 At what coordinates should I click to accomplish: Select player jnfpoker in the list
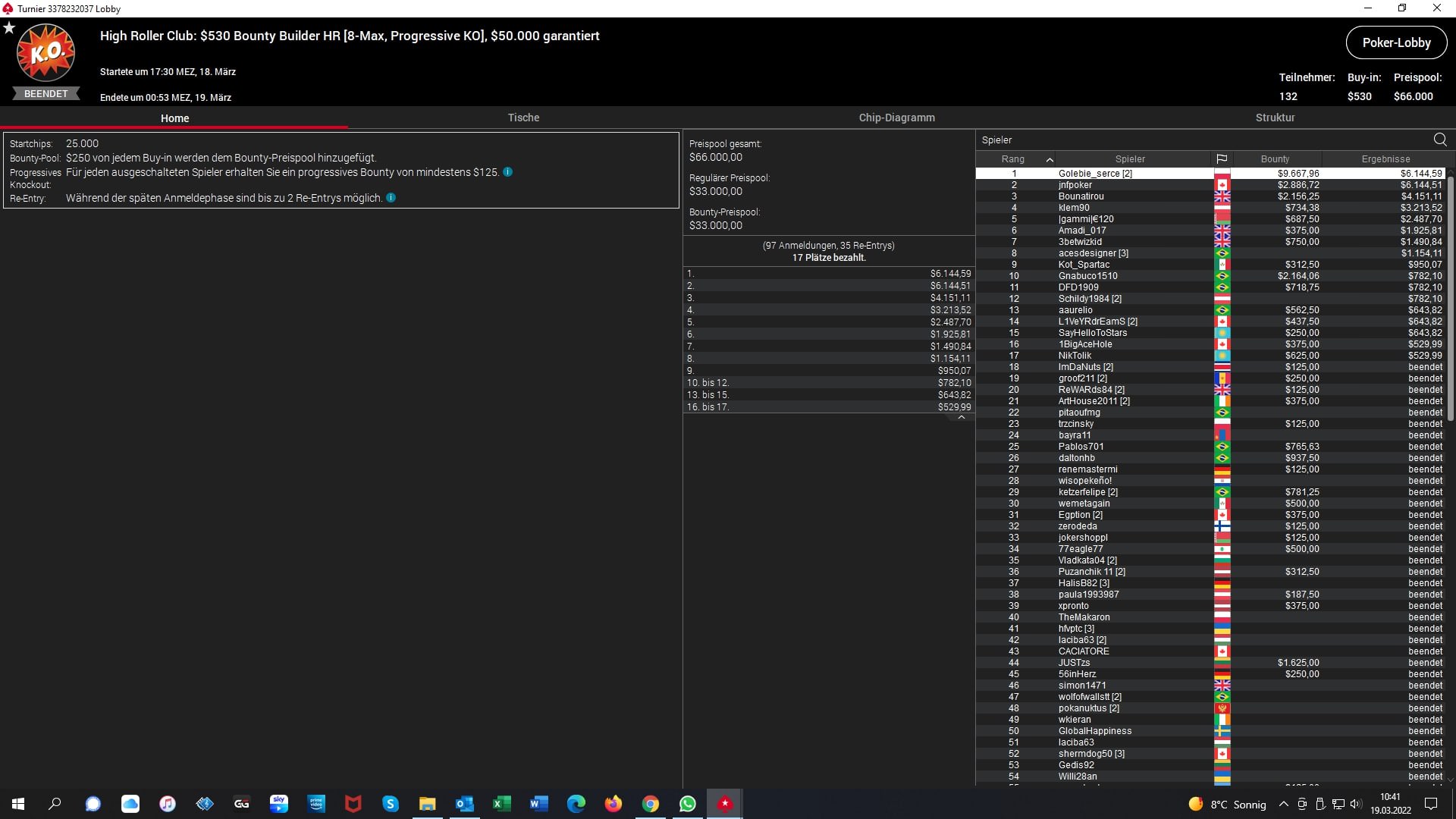[x=1075, y=185]
